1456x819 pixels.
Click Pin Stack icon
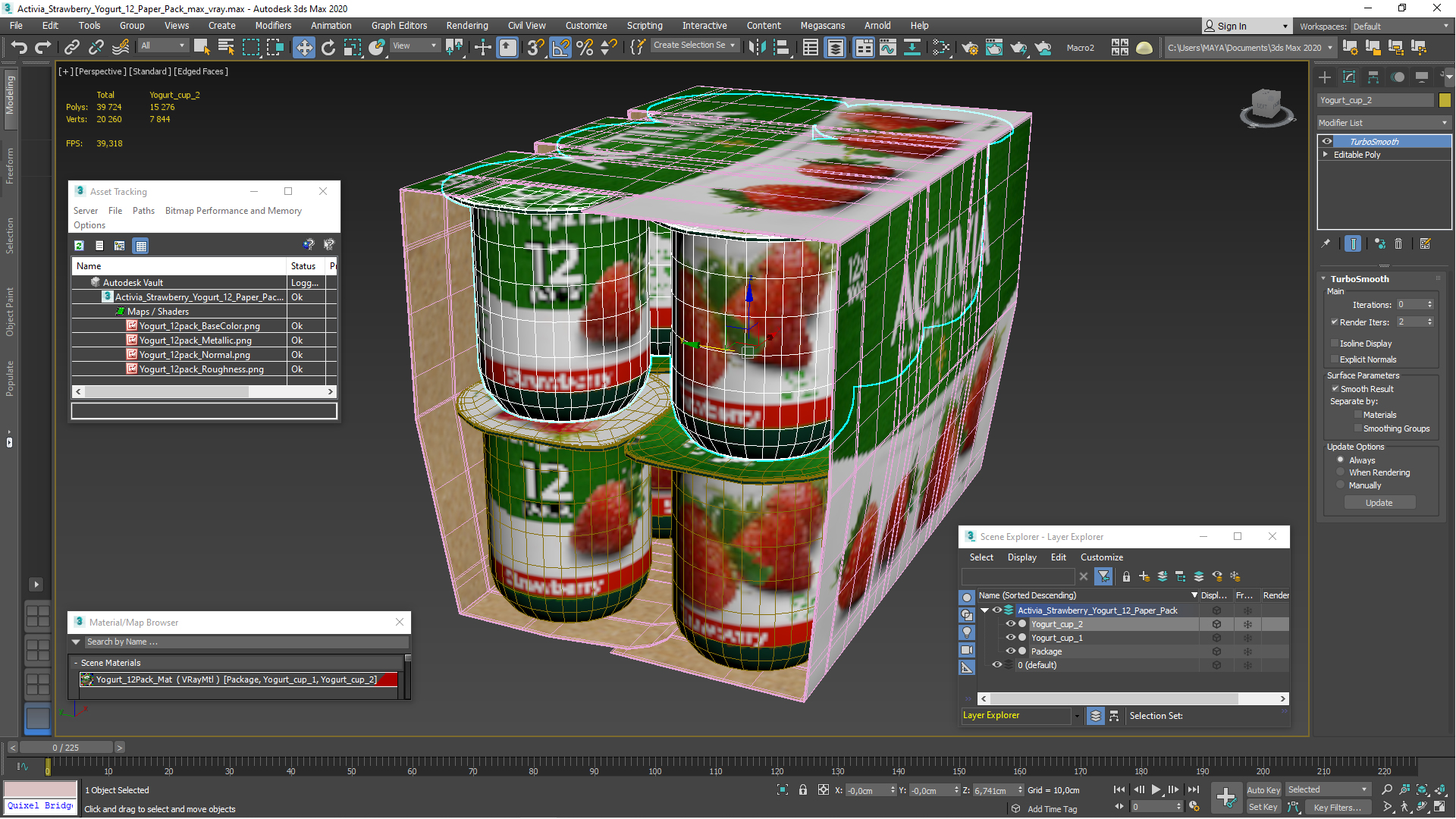click(1326, 243)
